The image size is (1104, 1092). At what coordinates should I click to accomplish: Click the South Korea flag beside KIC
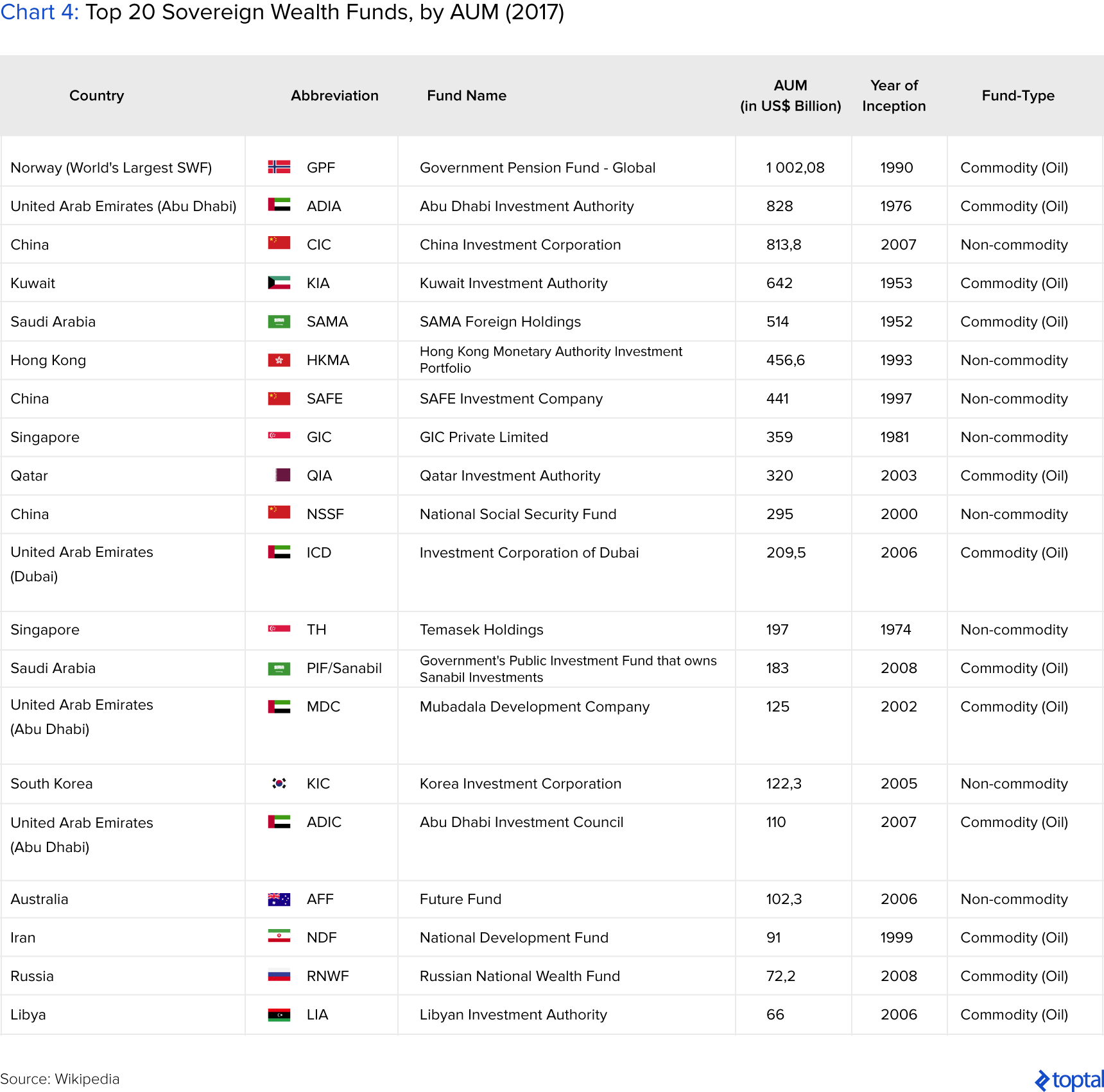point(279,783)
